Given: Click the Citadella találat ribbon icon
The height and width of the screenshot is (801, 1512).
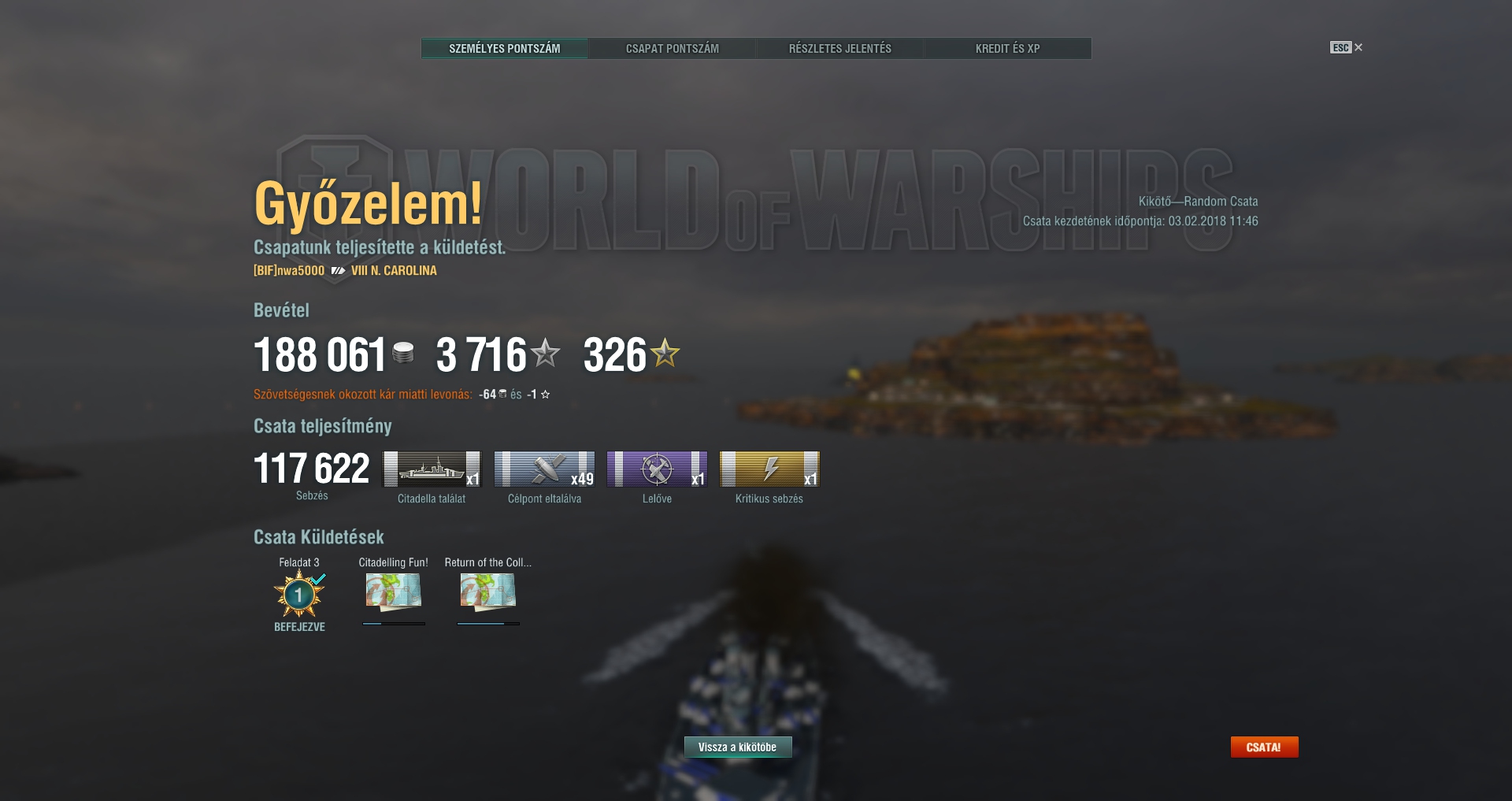Looking at the screenshot, I should coord(432,469).
